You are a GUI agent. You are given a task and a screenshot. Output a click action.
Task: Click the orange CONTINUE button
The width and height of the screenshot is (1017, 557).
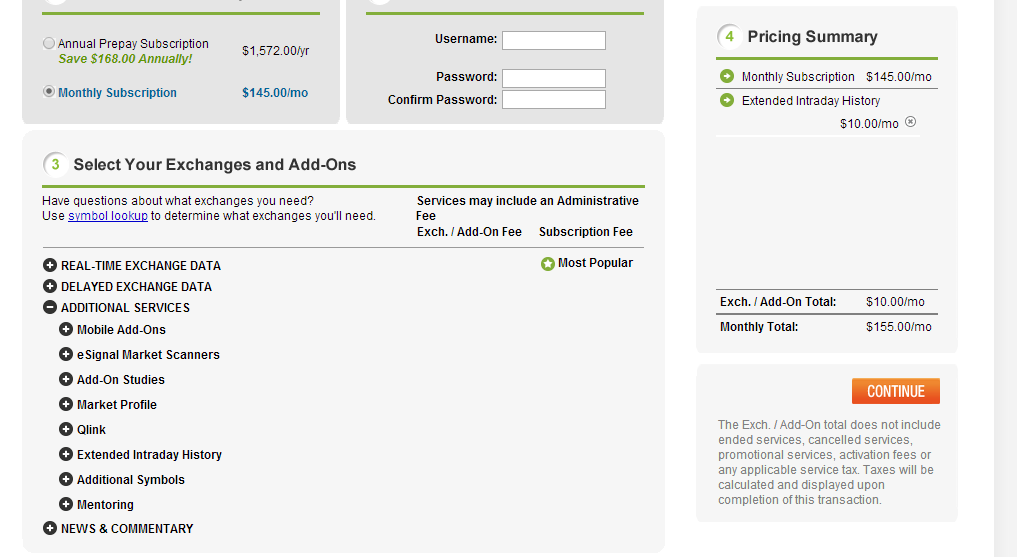[895, 391]
